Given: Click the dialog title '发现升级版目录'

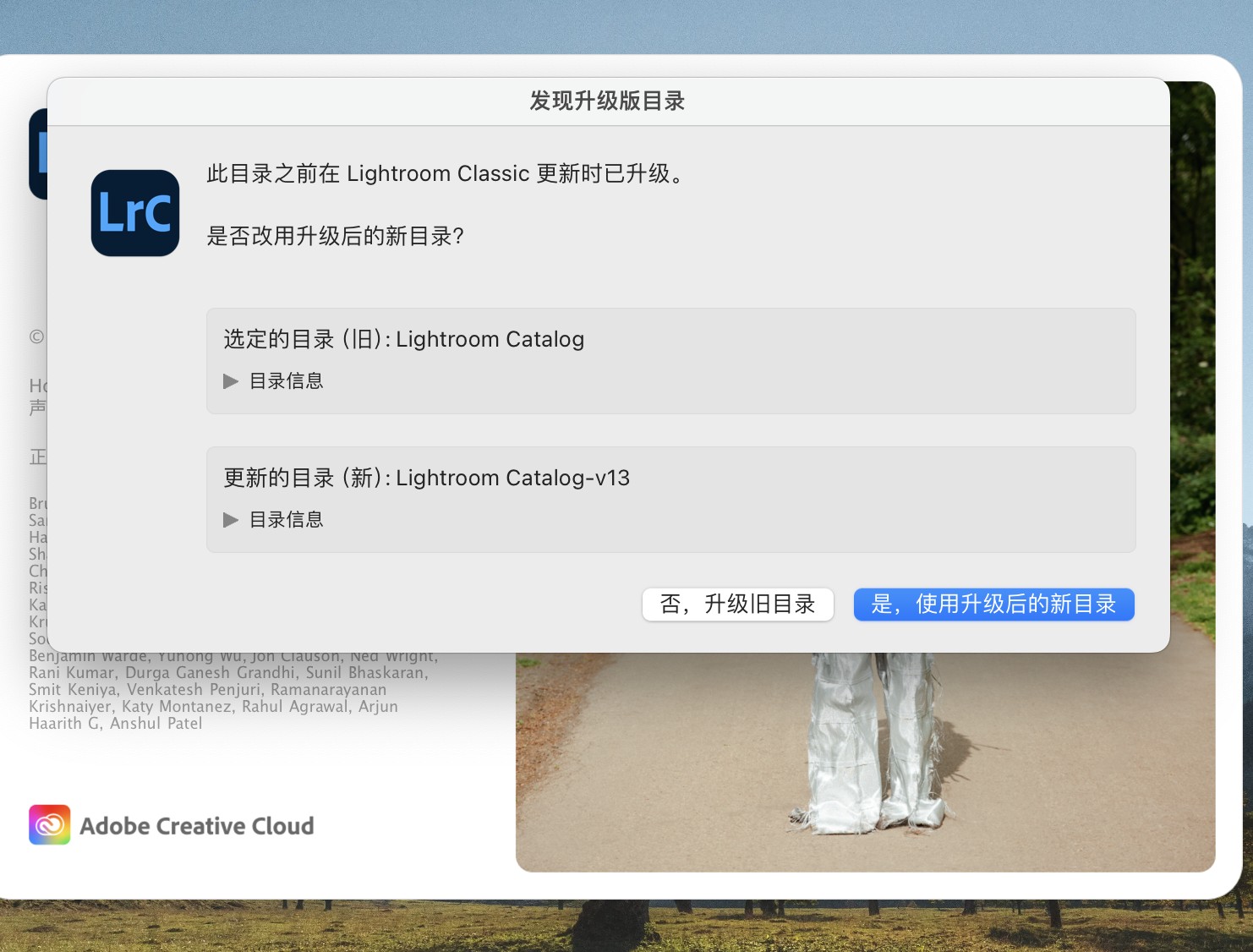Looking at the screenshot, I should click(x=606, y=101).
